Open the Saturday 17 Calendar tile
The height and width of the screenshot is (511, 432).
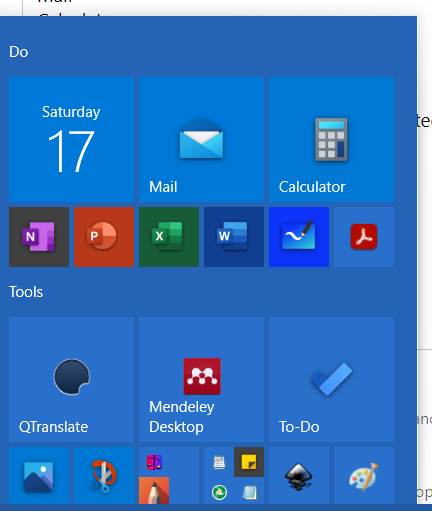click(71, 139)
